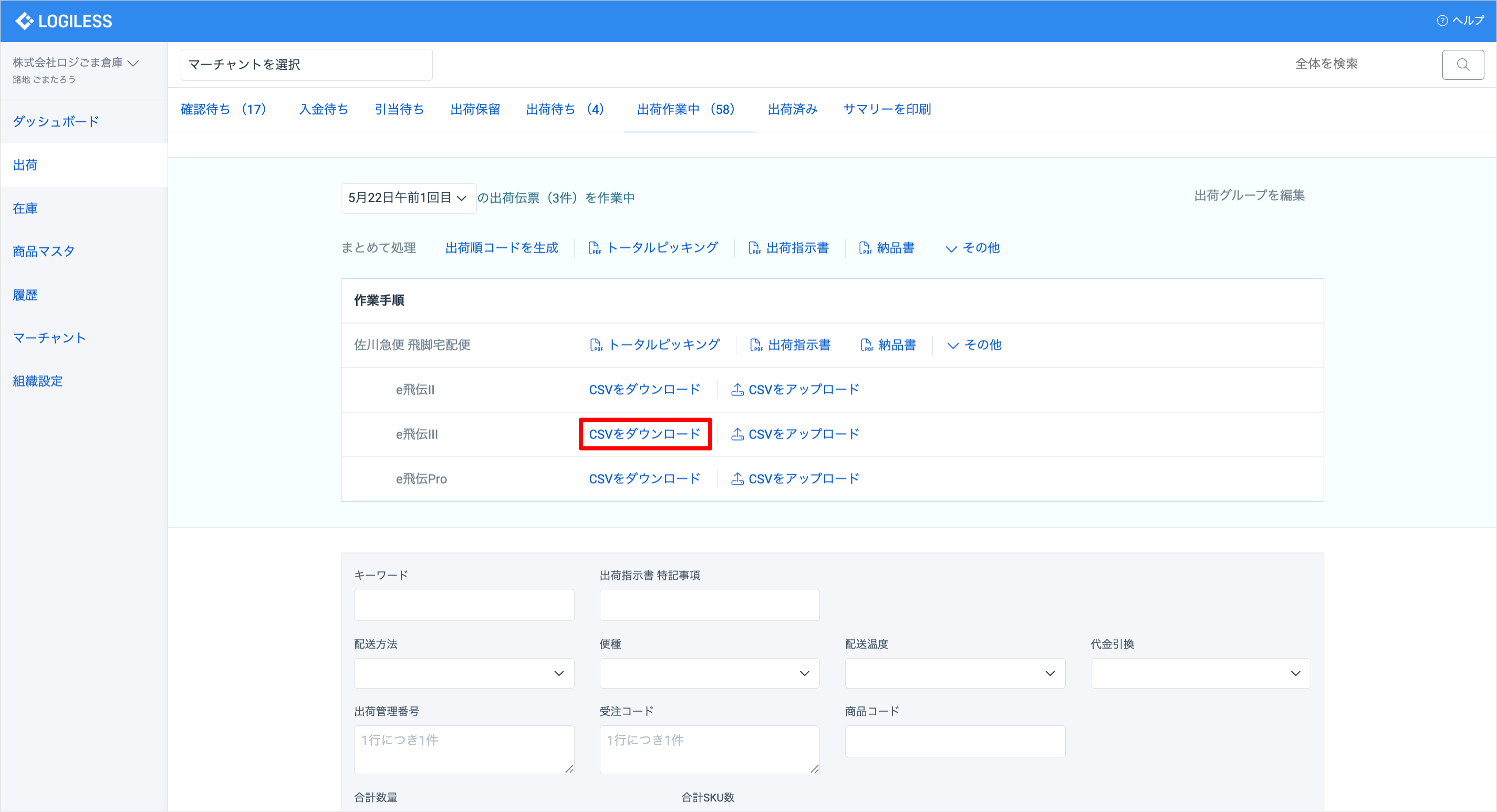The height and width of the screenshot is (812, 1497).
Task: Open the help link in header
Action: pyautogui.click(x=1460, y=20)
